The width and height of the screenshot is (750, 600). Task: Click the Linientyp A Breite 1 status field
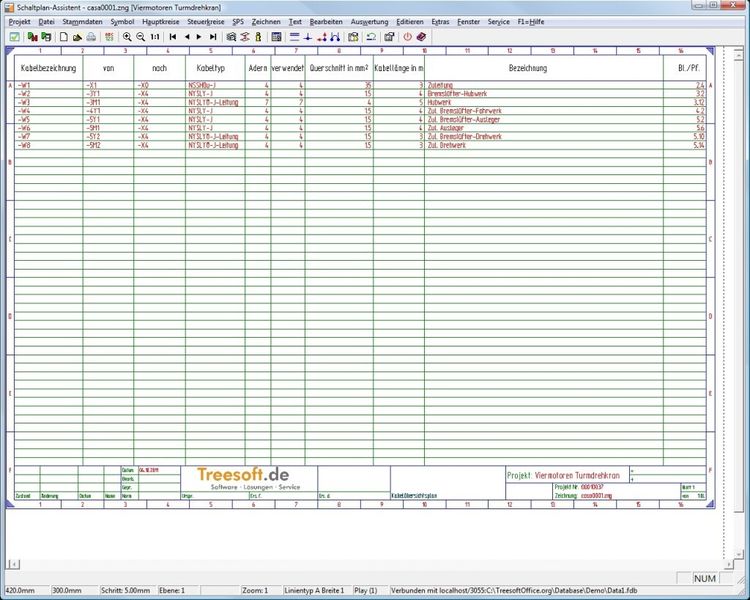(x=314, y=591)
